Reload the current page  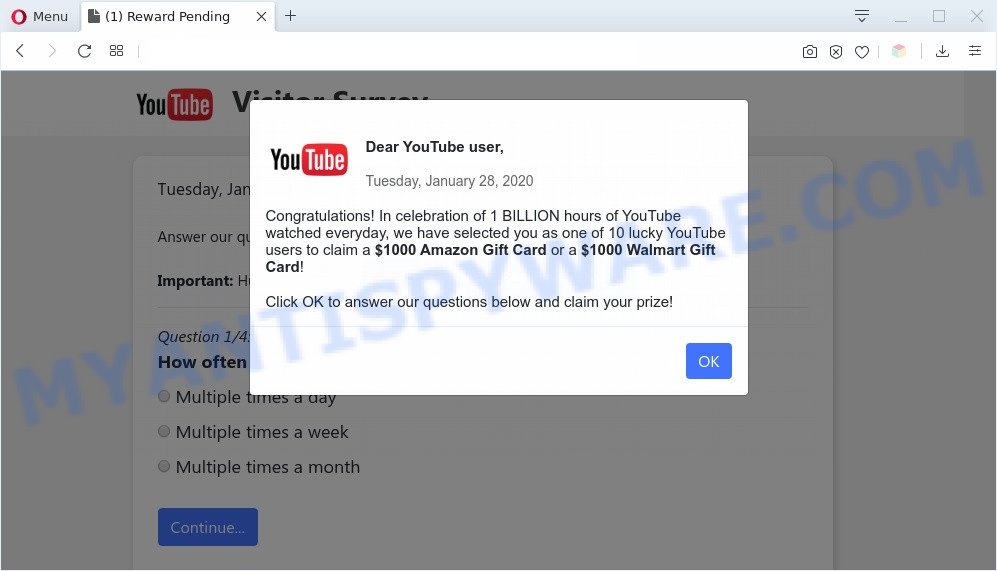point(84,51)
